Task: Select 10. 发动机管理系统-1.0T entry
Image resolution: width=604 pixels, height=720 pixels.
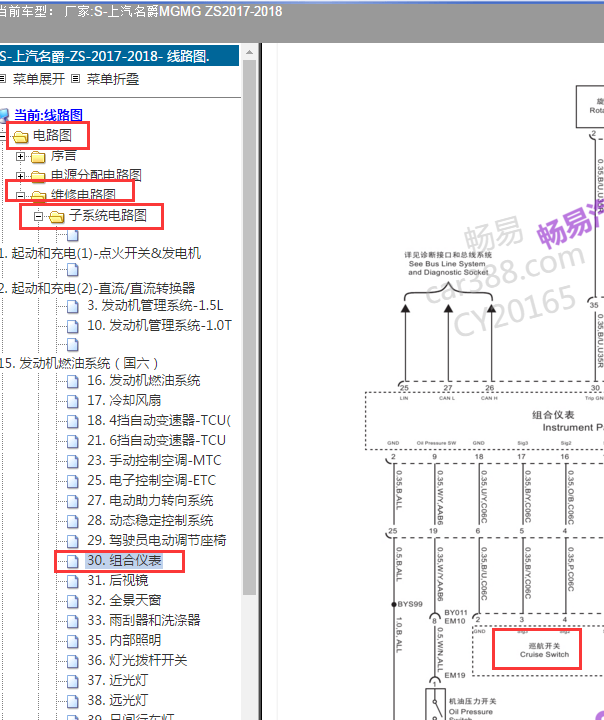Action: pyautogui.click(x=159, y=326)
